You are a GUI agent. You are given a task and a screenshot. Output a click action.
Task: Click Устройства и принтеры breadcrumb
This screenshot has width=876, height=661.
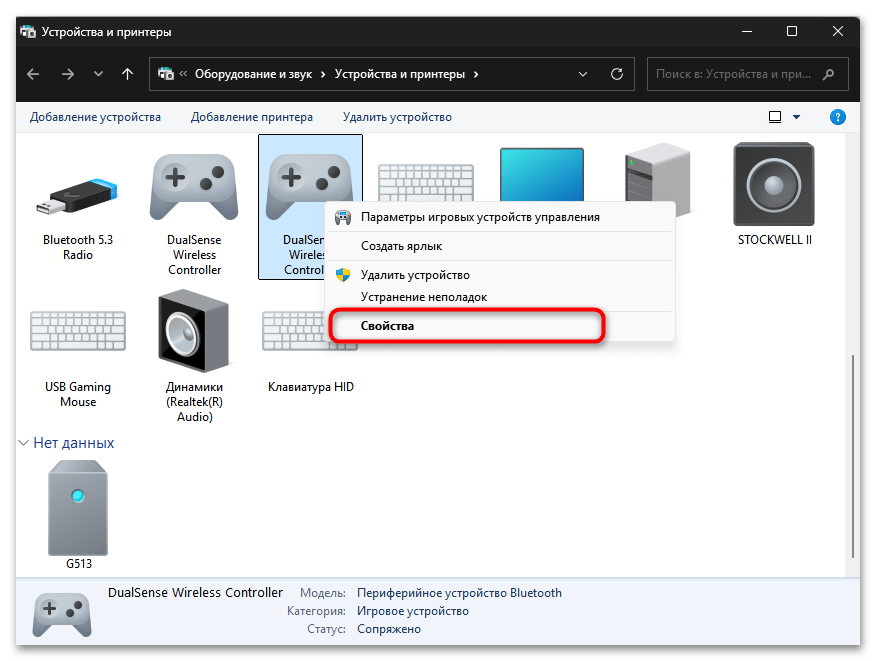(399, 74)
